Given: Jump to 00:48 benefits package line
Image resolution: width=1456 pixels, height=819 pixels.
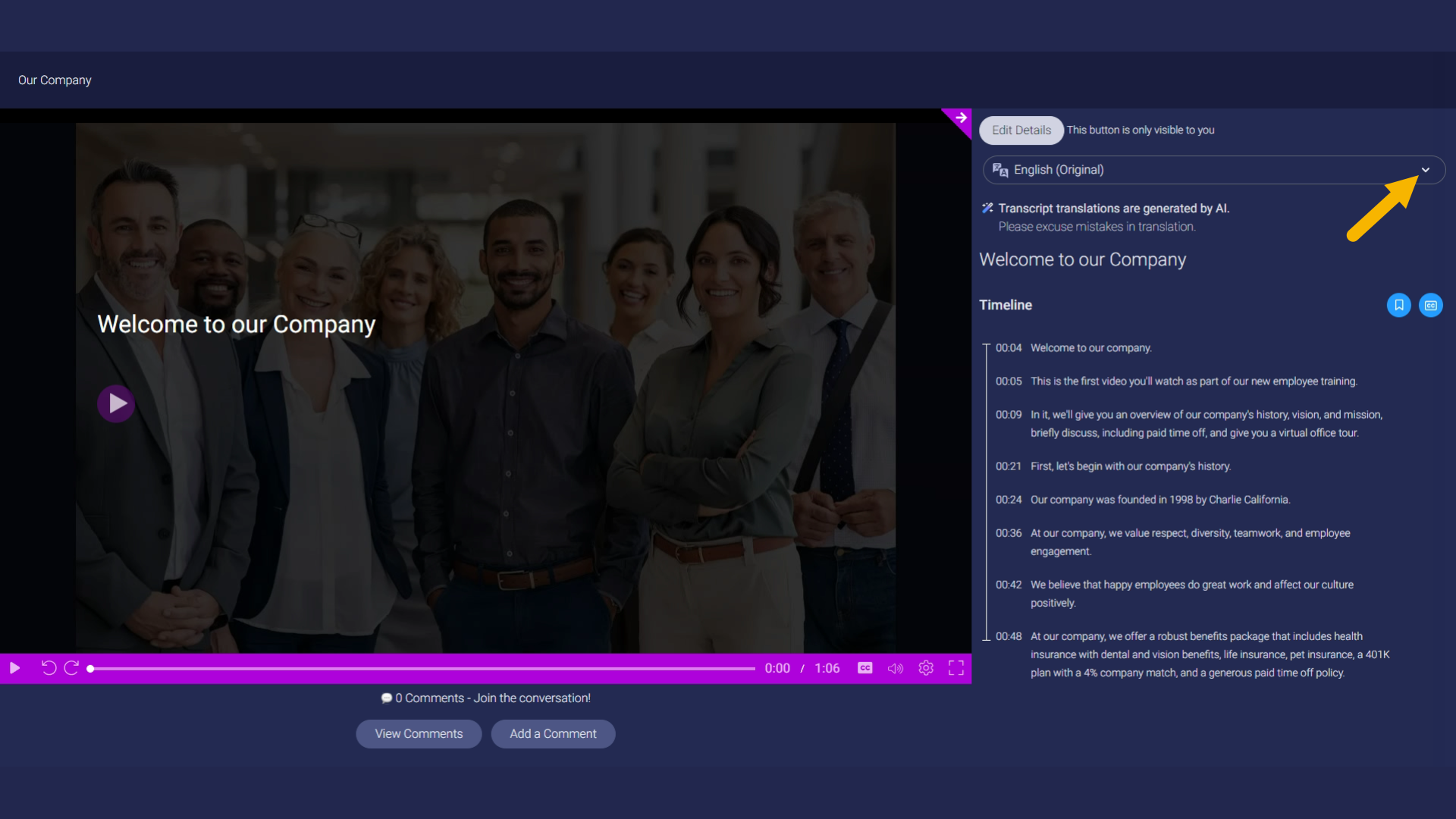Looking at the screenshot, I should (x=1193, y=654).
